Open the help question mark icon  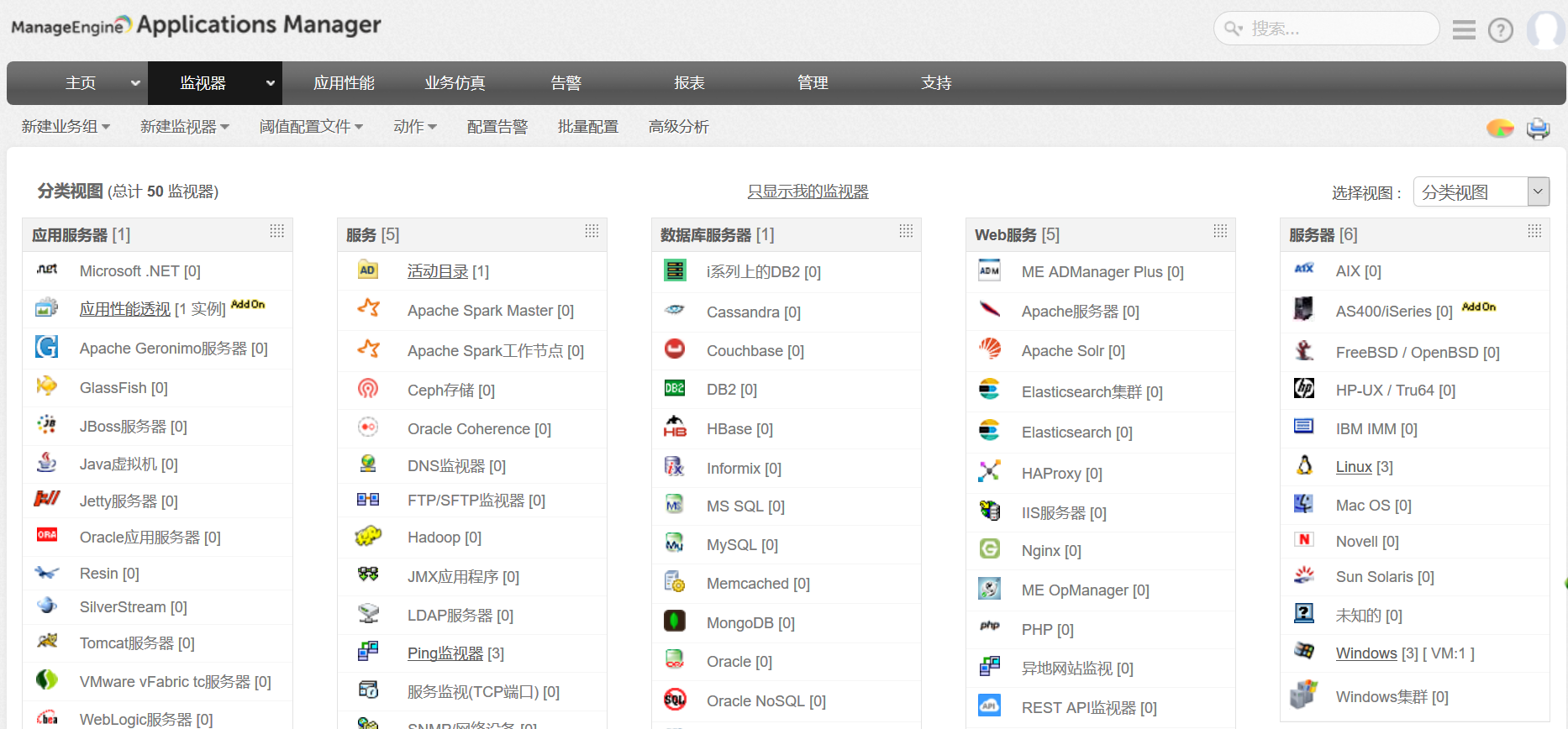[x=1501, y=30]
